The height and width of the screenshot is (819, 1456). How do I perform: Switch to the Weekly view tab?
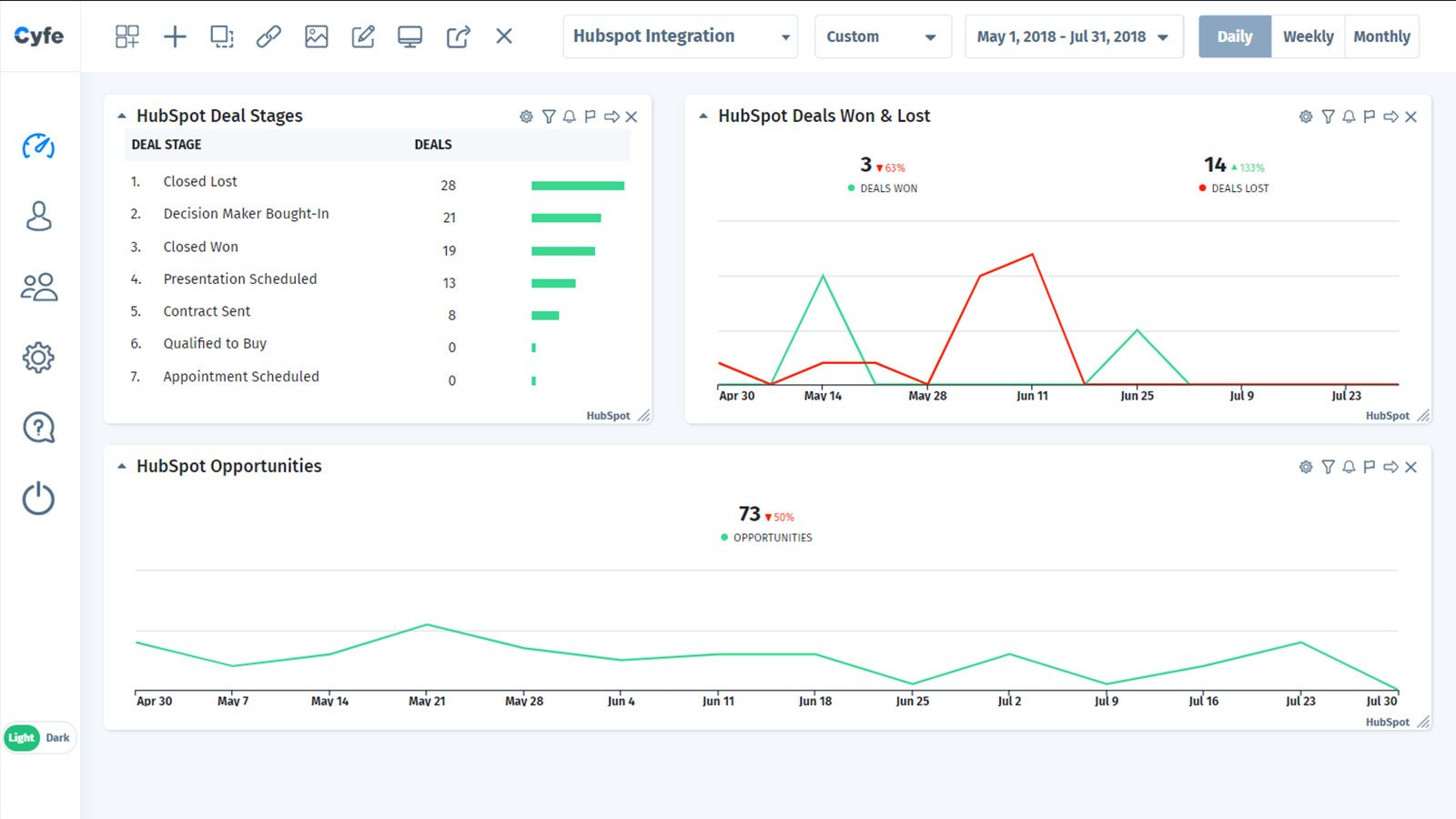point(1308,36)
